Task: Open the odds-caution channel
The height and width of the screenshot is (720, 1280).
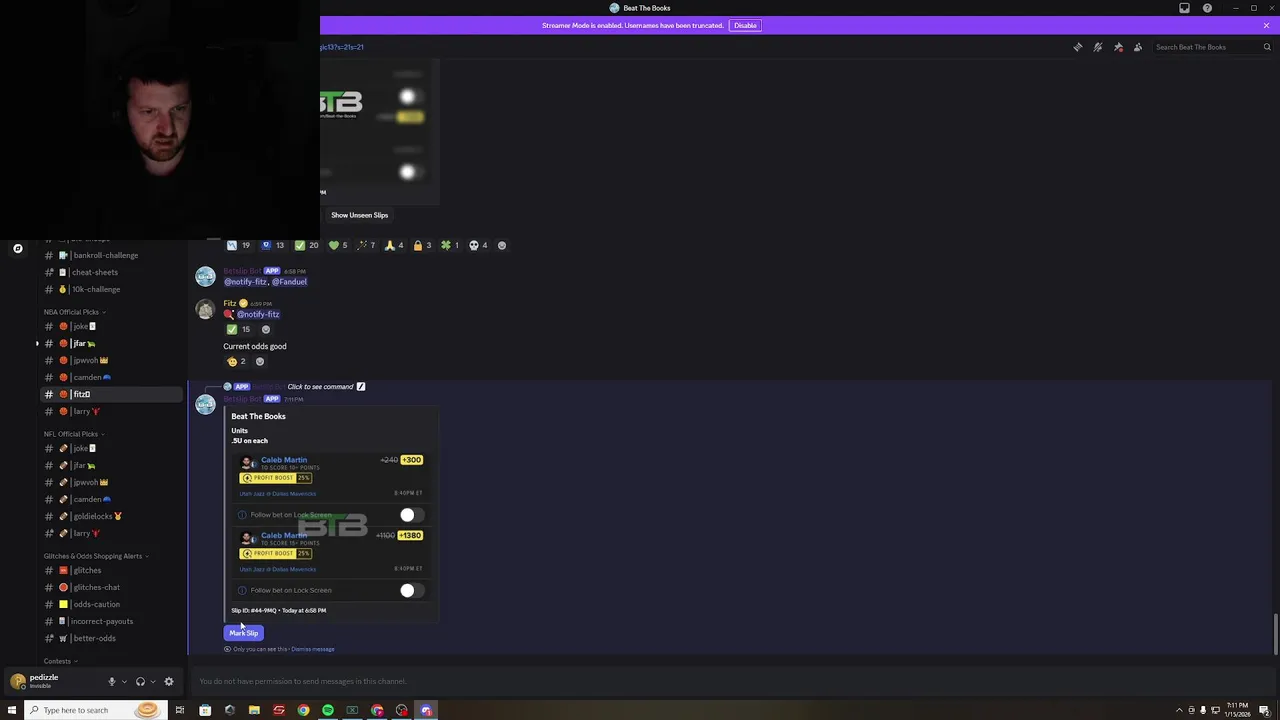Action: (112, 604)
